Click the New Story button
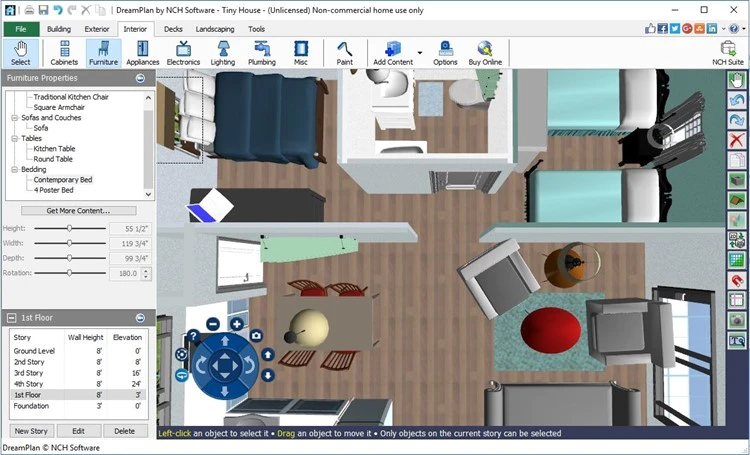 31,431
